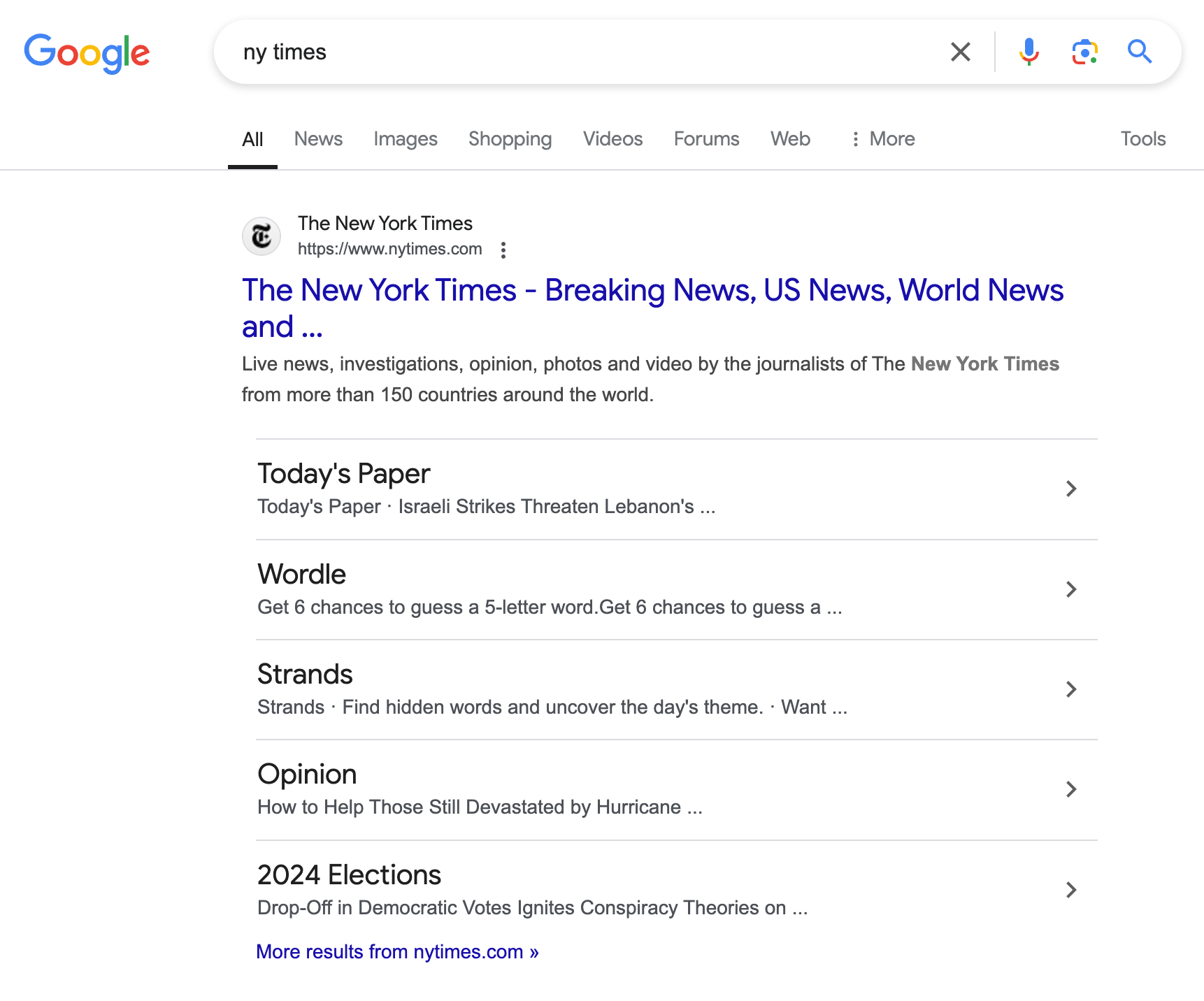Open the Shopping tab
Screen dimensions: 1204x1001
(510, 139)
